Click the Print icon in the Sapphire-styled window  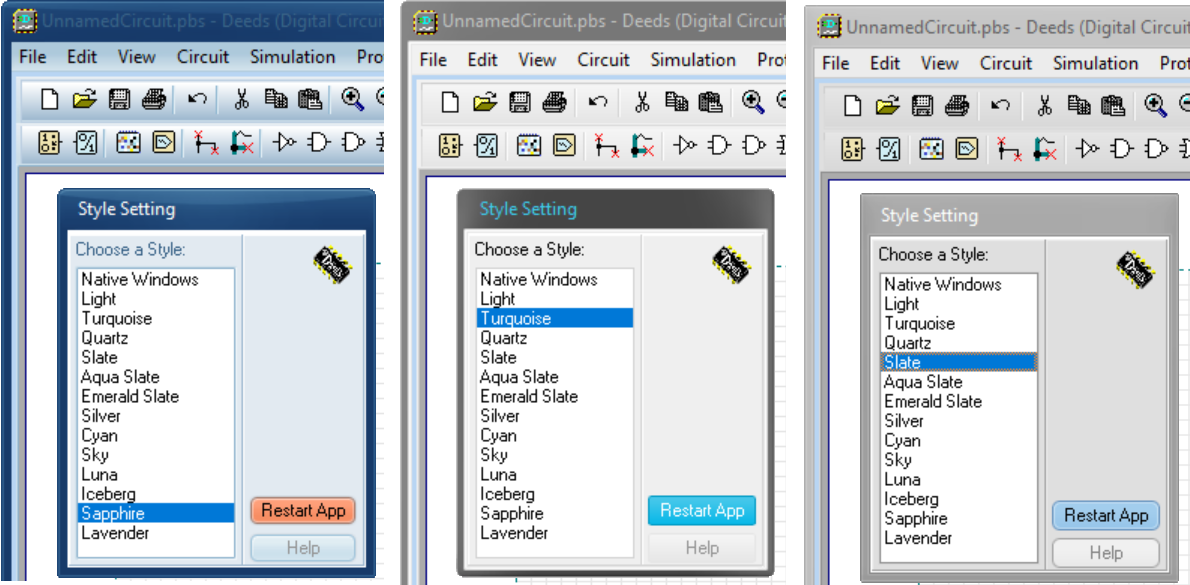154,99
